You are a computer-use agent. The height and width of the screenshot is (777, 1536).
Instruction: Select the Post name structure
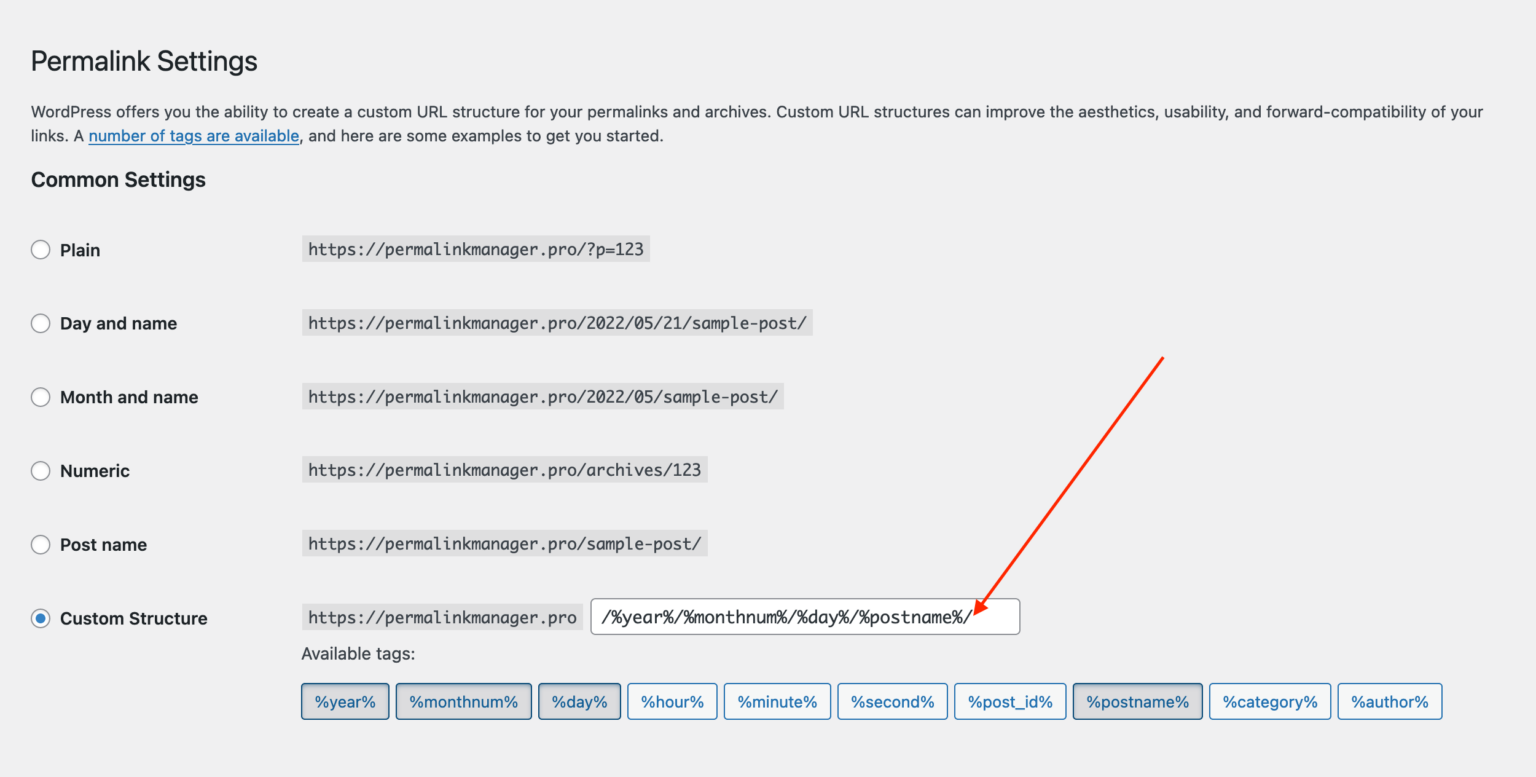click(40, 544)
